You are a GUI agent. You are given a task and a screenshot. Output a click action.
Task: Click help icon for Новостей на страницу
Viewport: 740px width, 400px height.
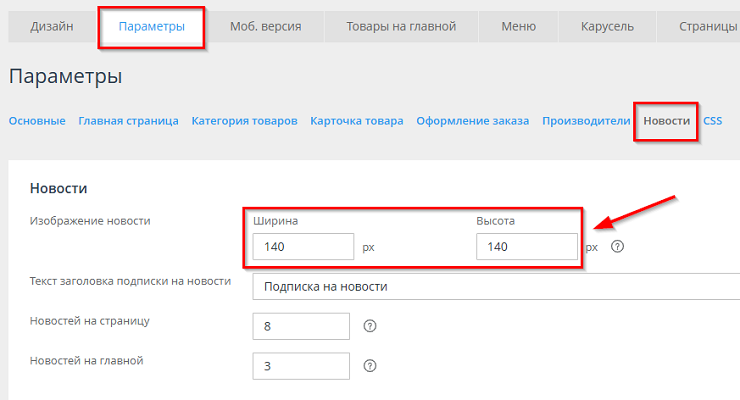pyautogui.click(x=370, y=326)
